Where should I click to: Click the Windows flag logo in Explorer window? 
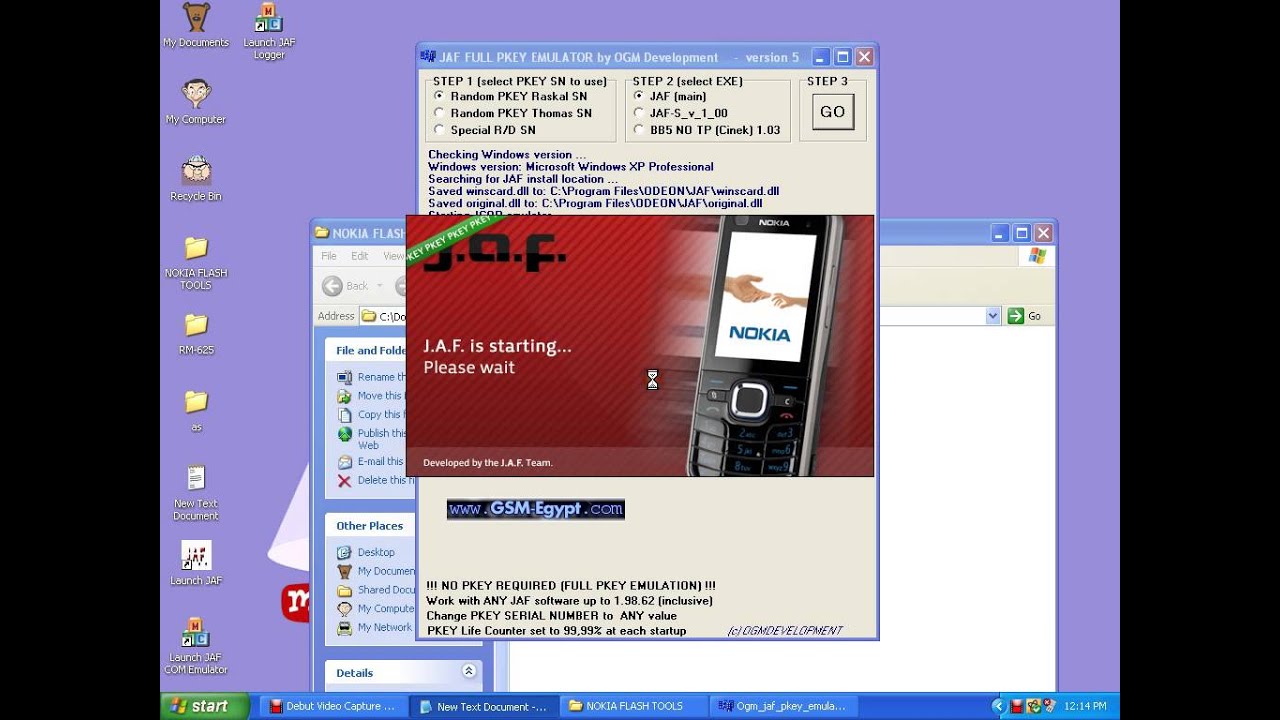(1037, 256)
